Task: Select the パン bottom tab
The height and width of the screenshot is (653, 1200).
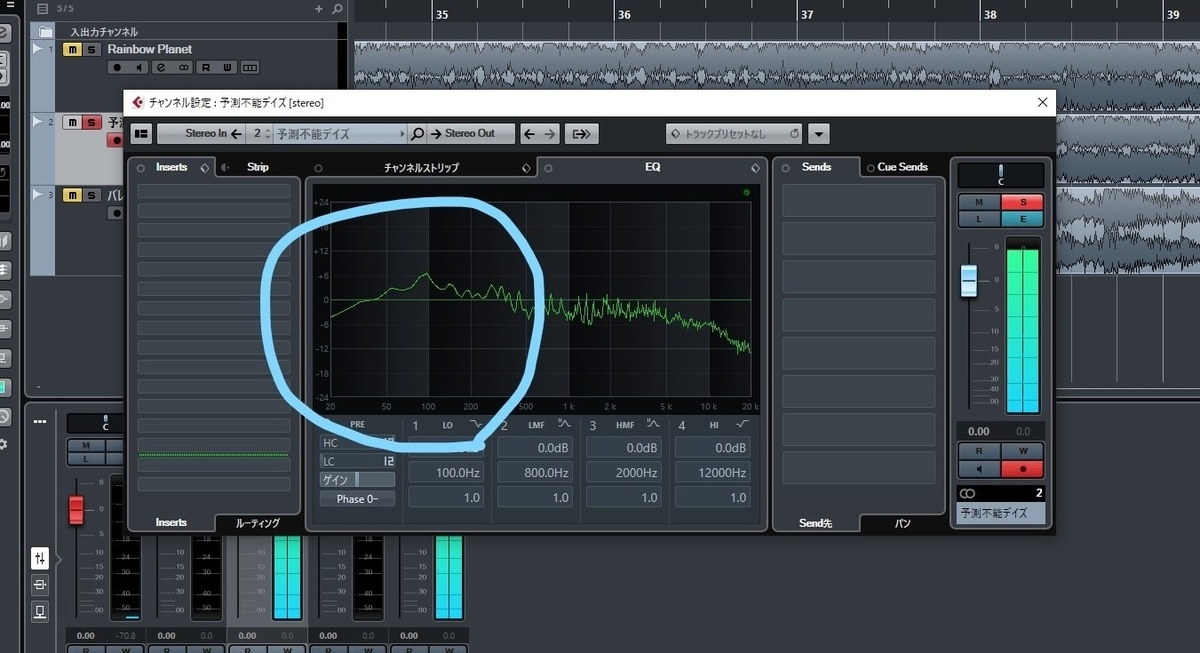Action: coord(902,523)
